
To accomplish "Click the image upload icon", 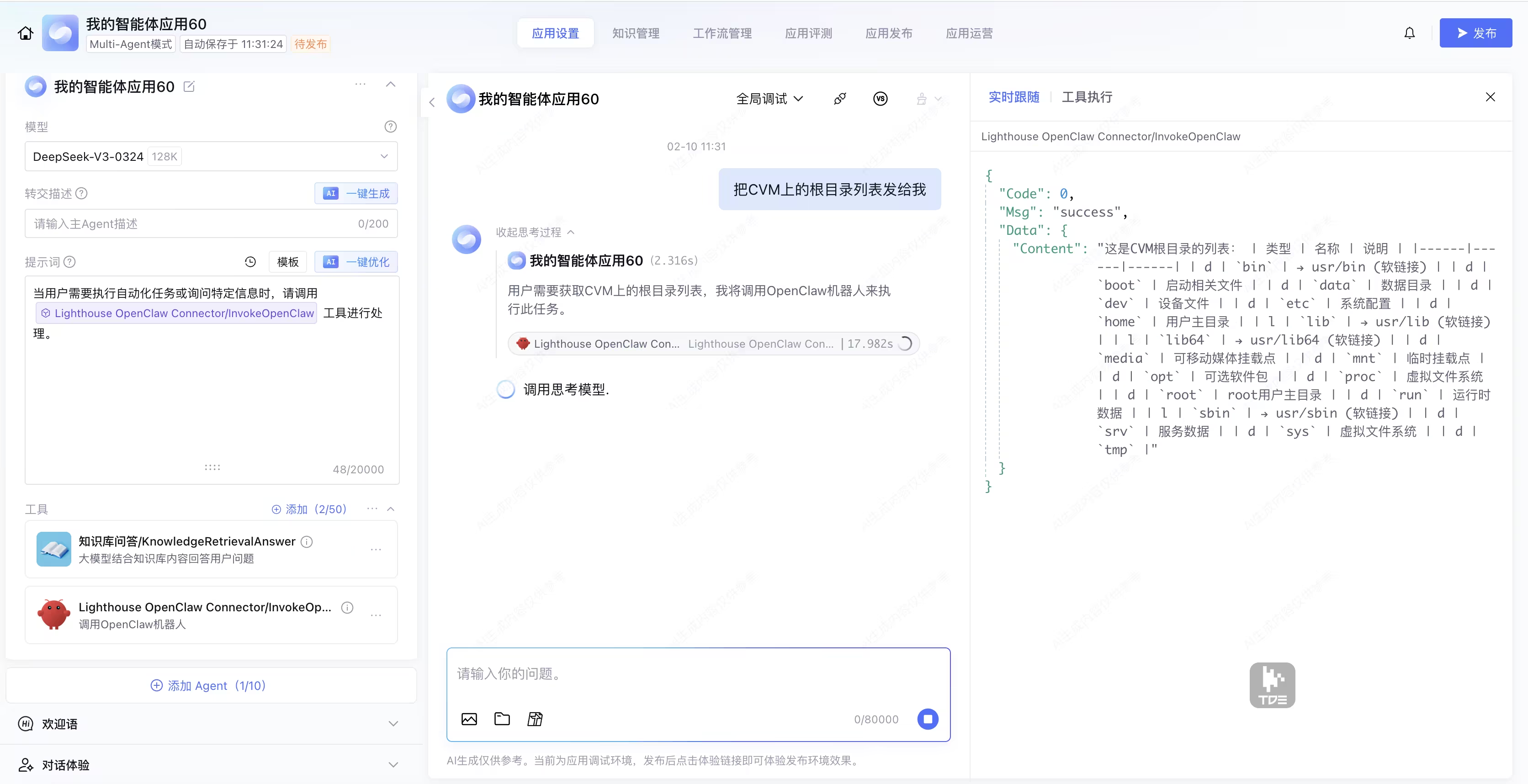I will (x=469, y=719).
